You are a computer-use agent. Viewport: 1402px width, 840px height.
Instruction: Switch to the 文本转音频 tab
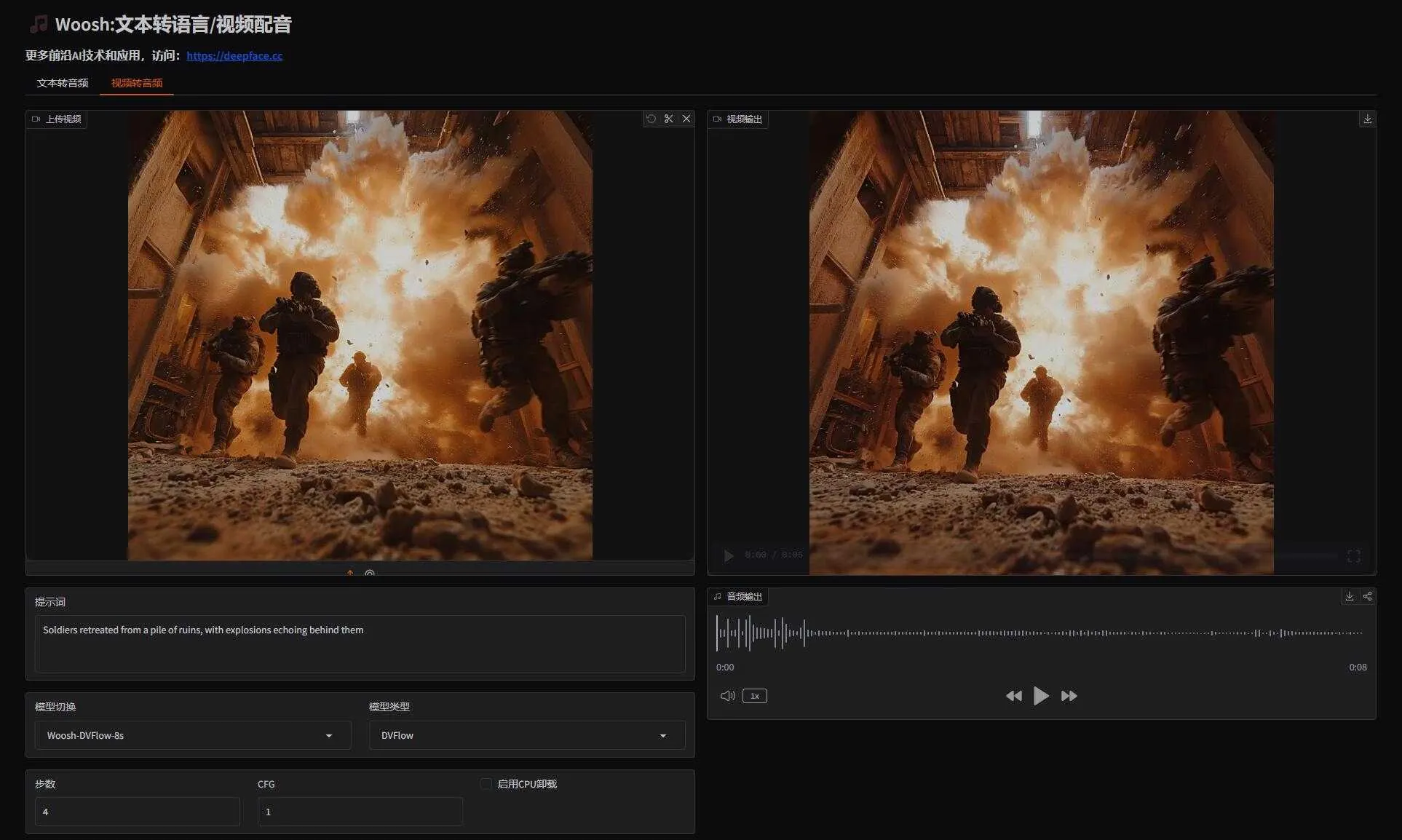(63, 83)
